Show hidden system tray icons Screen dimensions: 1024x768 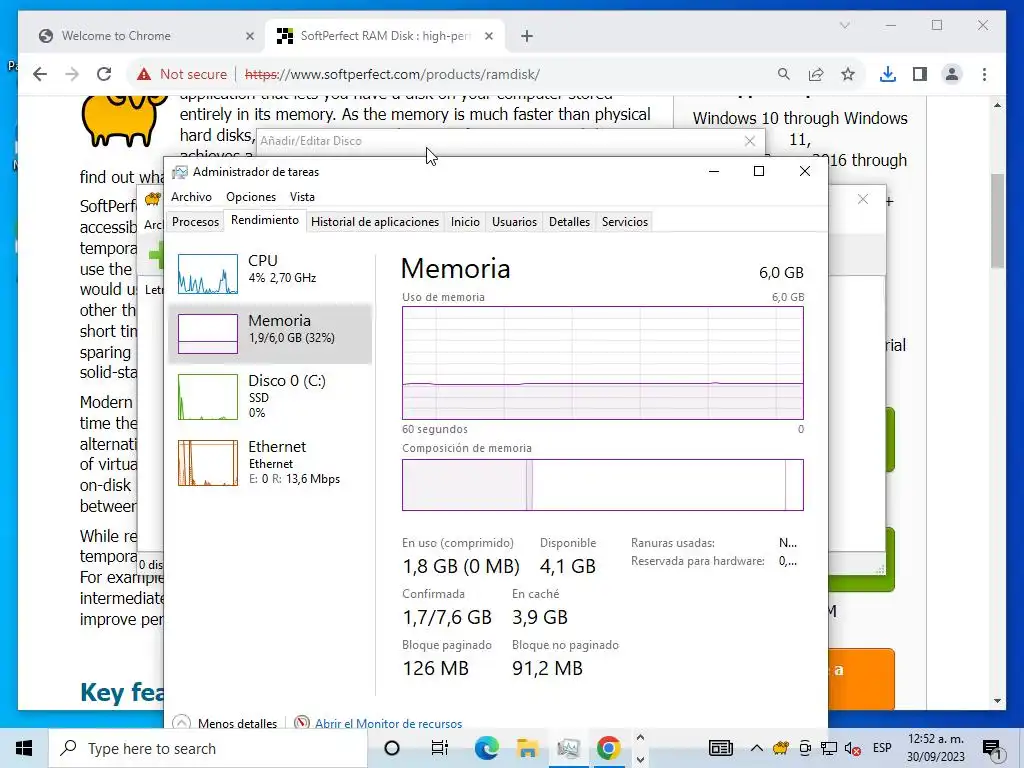pyautogui.click(x=756, y=748)
